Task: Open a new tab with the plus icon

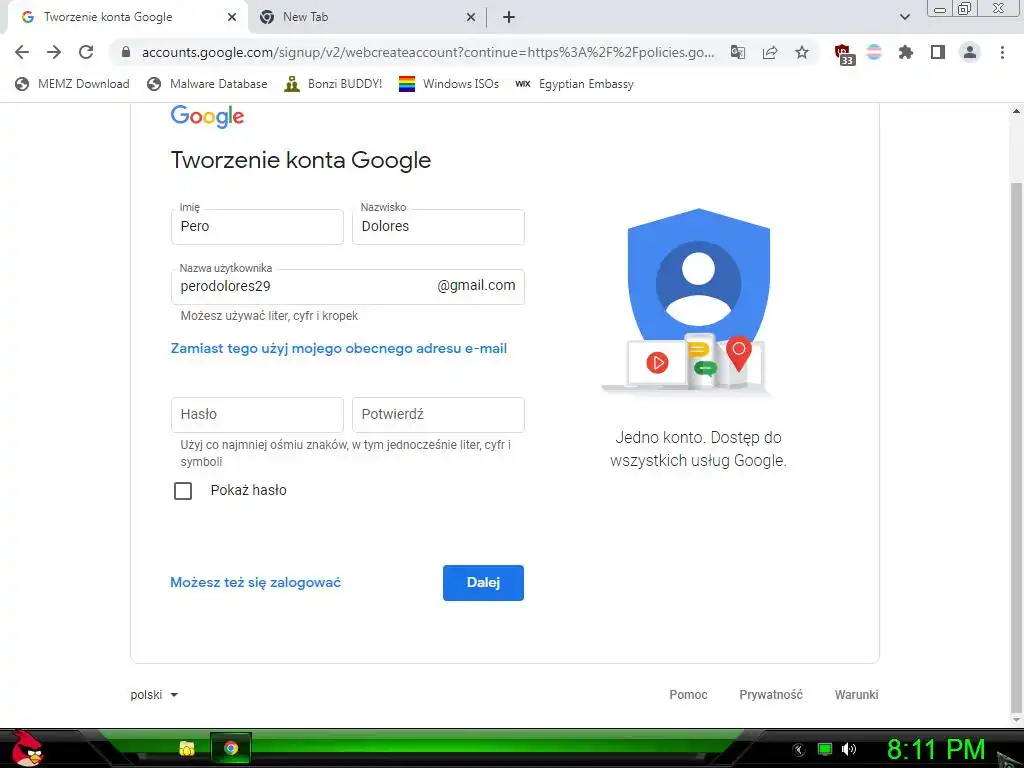Action: tap(509, 17)
